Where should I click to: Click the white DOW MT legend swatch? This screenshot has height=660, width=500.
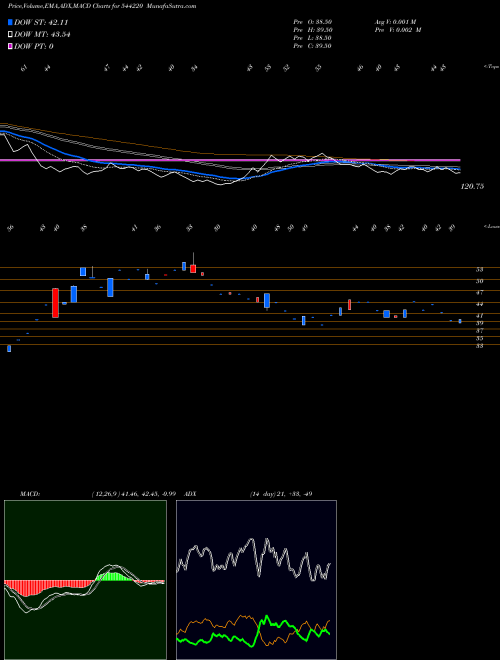click(11, 35)
